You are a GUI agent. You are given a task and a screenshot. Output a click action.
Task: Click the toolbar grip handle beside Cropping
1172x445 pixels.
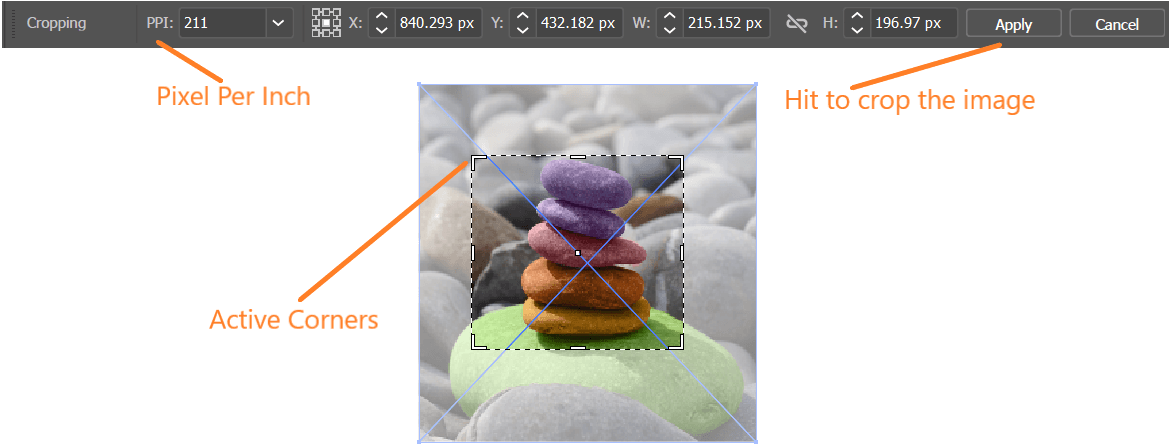pos(12,23)
